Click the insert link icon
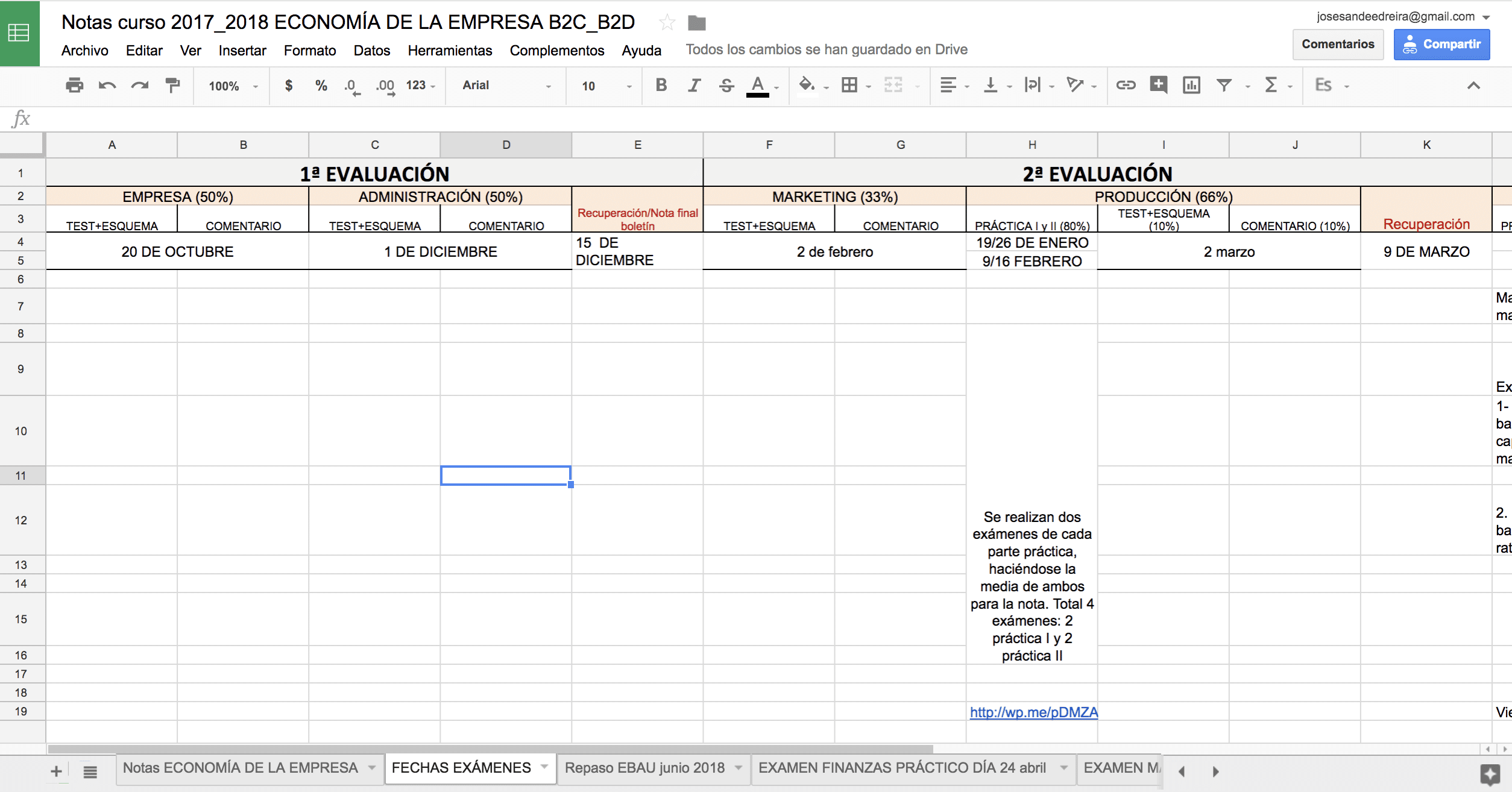This screenshot has height=792, width=1512. (1126, 86)
